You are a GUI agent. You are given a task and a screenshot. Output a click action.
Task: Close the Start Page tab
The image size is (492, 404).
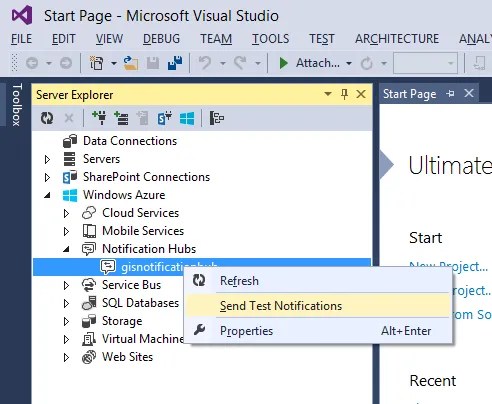point(469,93)
